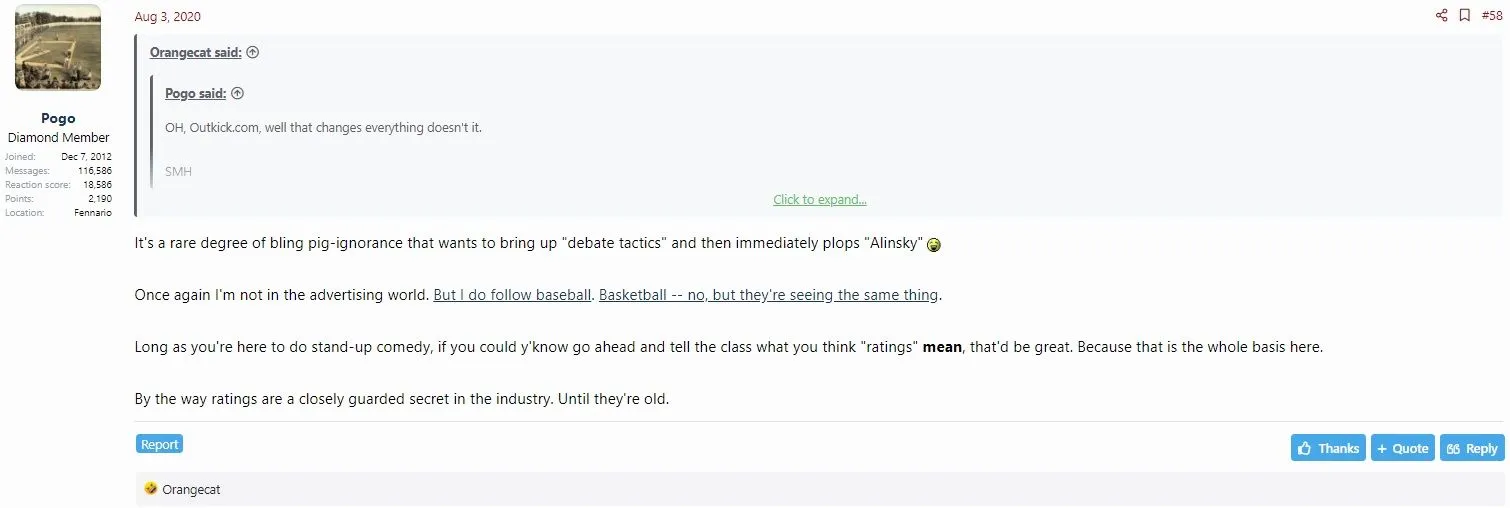The height and width of the screenshot is (508, 1510).
Task: Click the Aug 3, 2020 post date
Action: (167, 16)
